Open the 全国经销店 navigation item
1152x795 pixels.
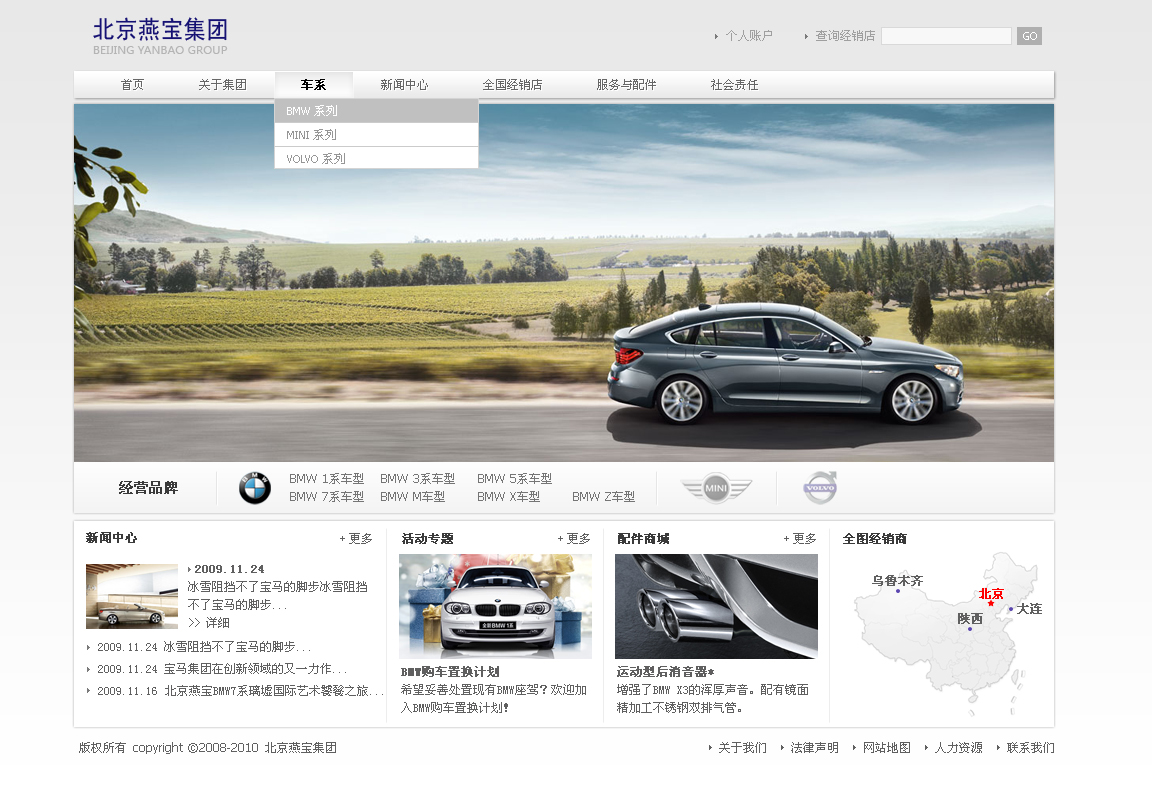tap(513, 84)
